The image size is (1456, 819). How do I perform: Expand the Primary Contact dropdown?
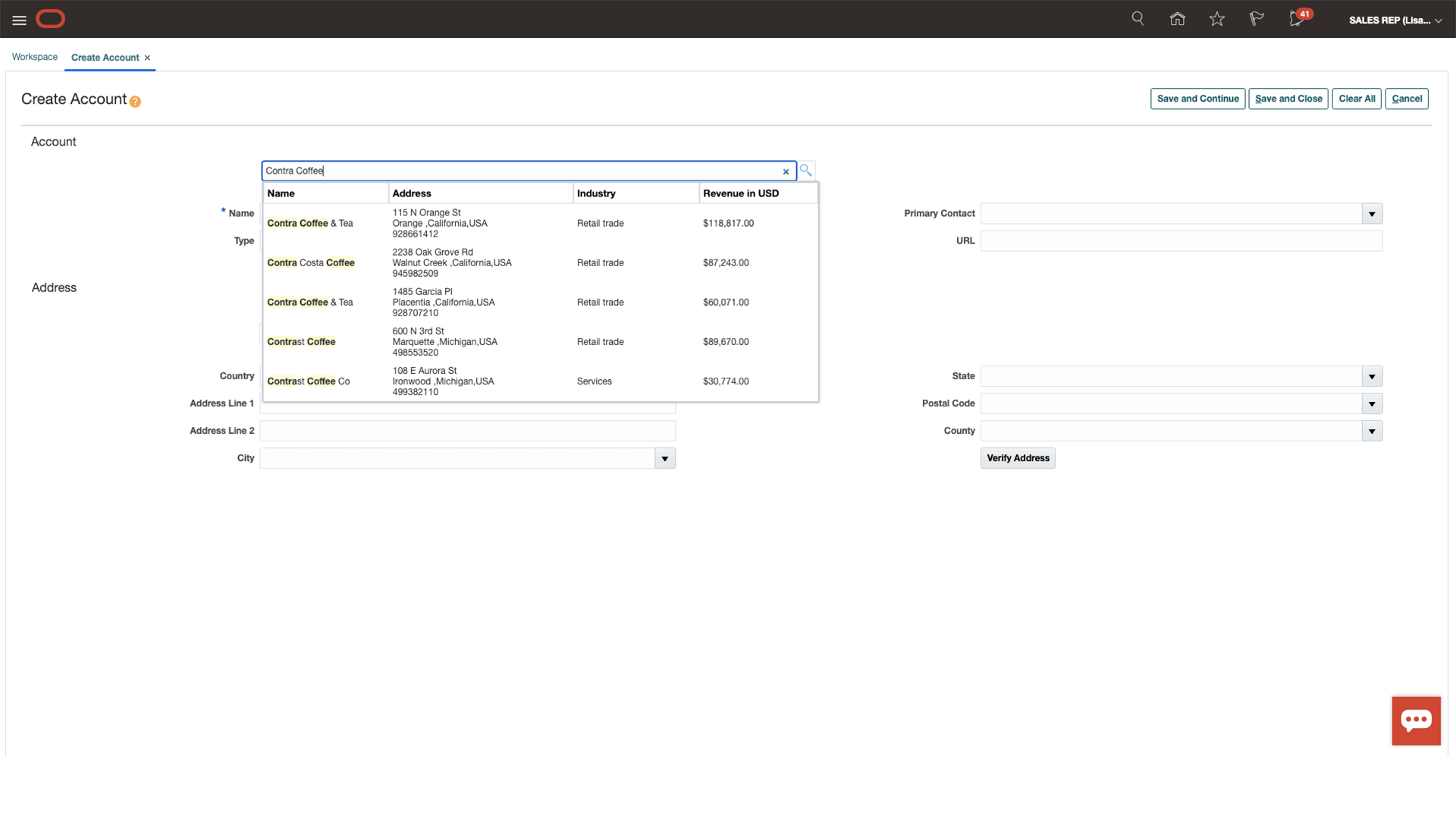pos(1372,214)
